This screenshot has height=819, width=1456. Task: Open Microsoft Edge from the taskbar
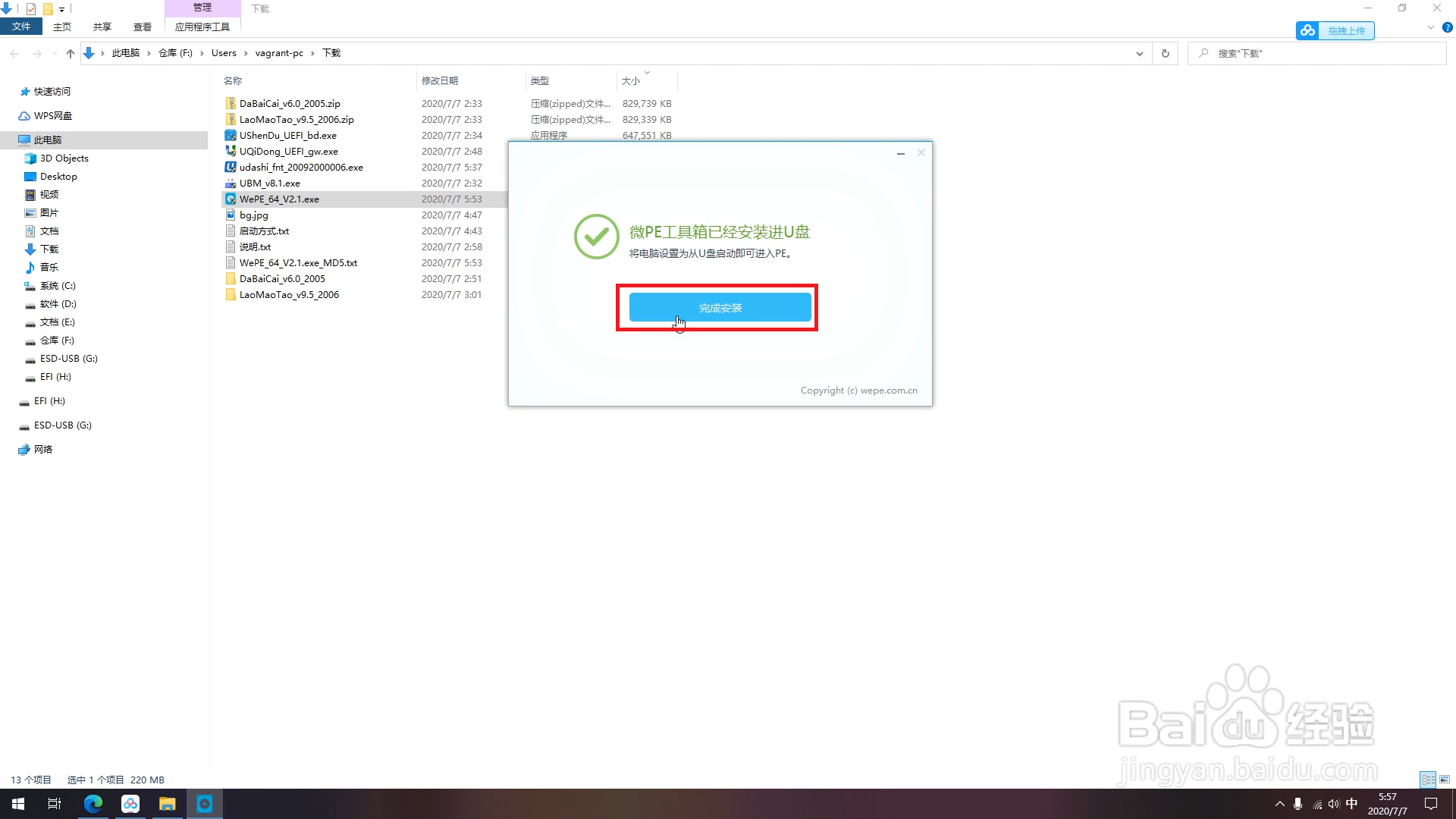[x=93, y=804]
